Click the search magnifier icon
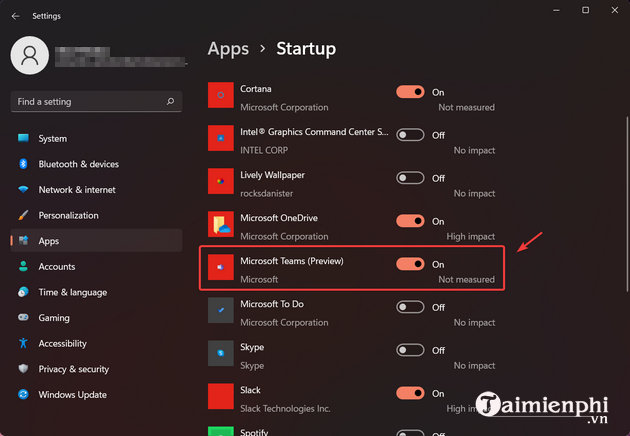The height and width of the screenshot is (436, 630). 170,101
